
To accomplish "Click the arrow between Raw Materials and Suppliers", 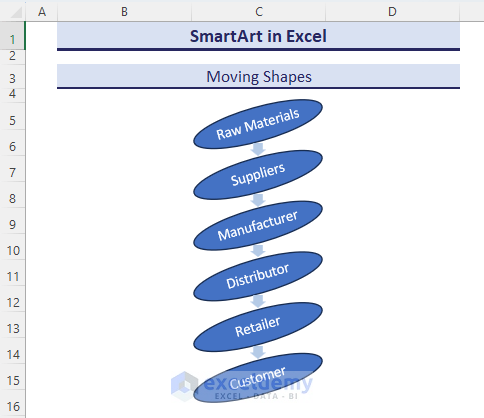I will (258, 149).
